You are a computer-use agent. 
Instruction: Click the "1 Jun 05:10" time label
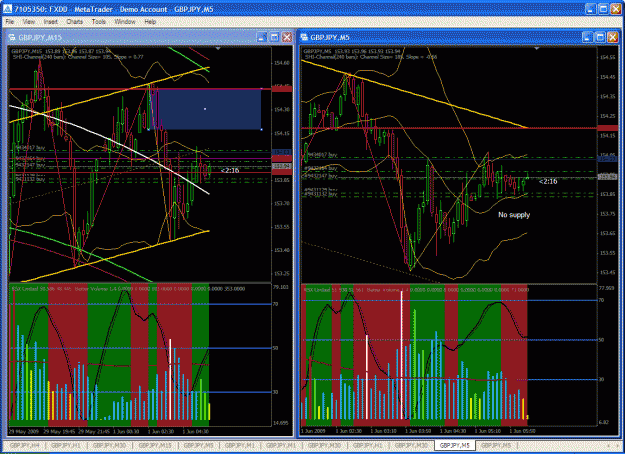(488, 431)
